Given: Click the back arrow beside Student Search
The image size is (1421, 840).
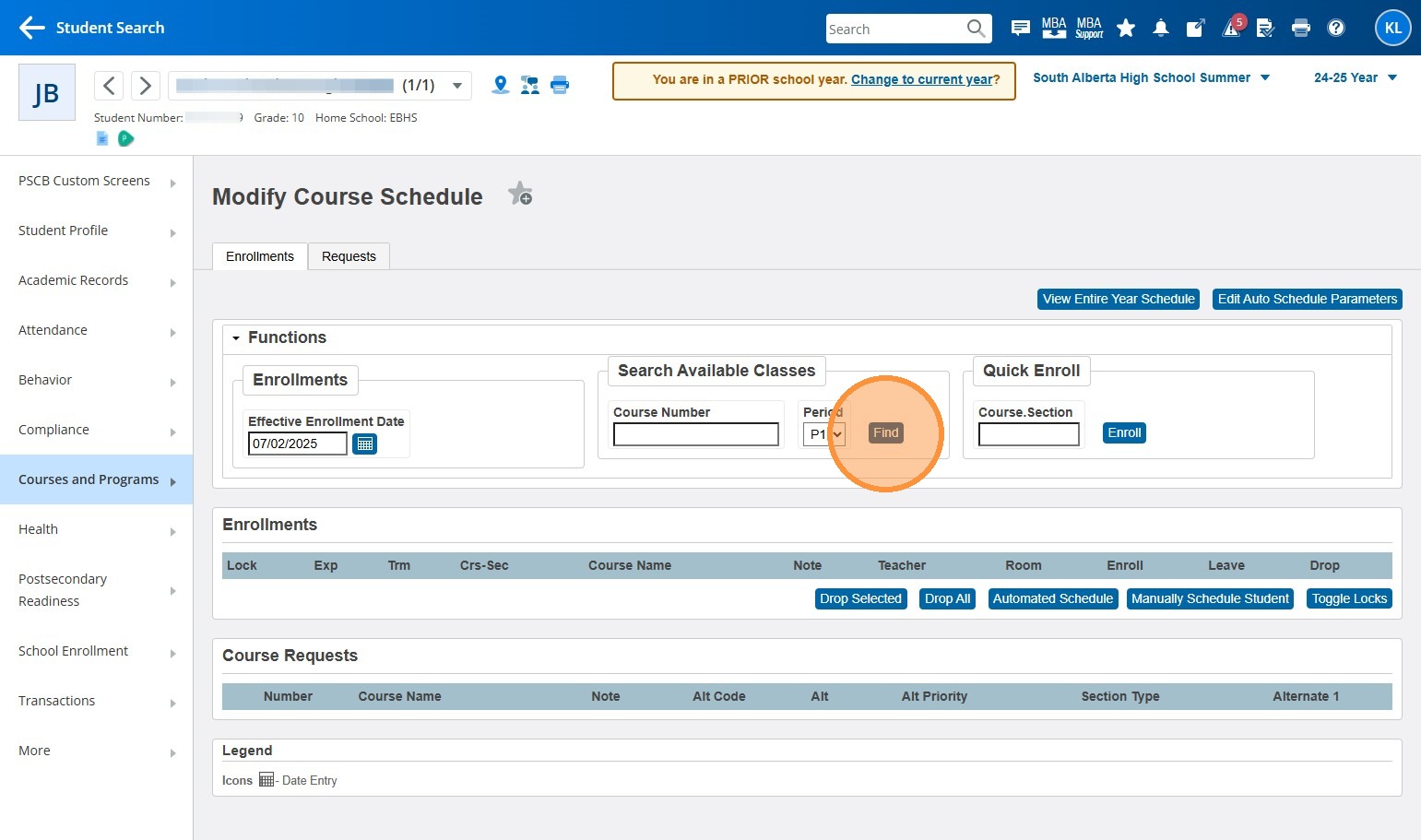Looking at the screenshot, I should click(31, 28).
